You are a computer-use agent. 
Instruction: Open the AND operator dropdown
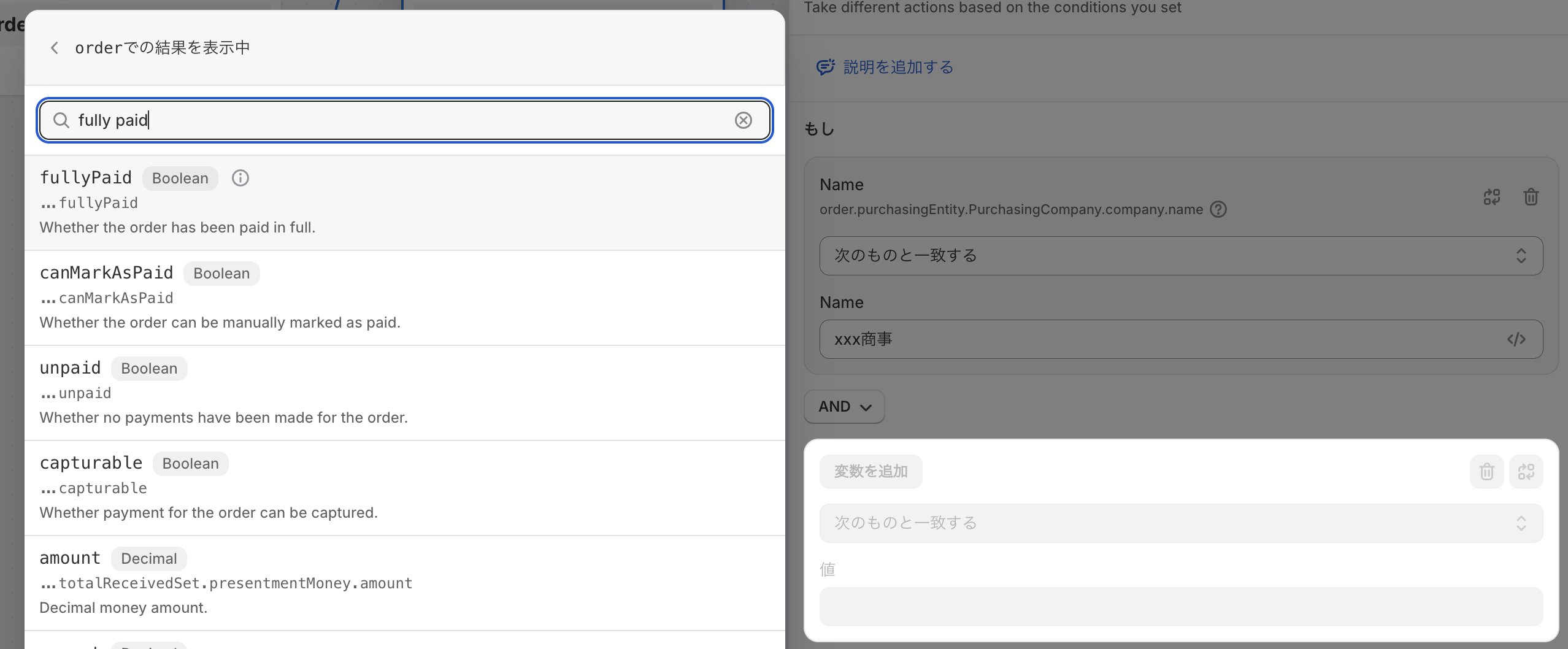[844, 407]
